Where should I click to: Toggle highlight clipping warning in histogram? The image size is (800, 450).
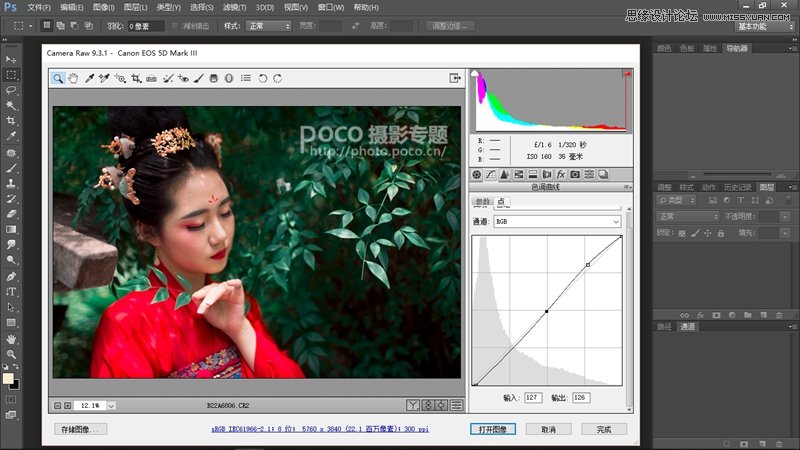click(x=628, y=74)
